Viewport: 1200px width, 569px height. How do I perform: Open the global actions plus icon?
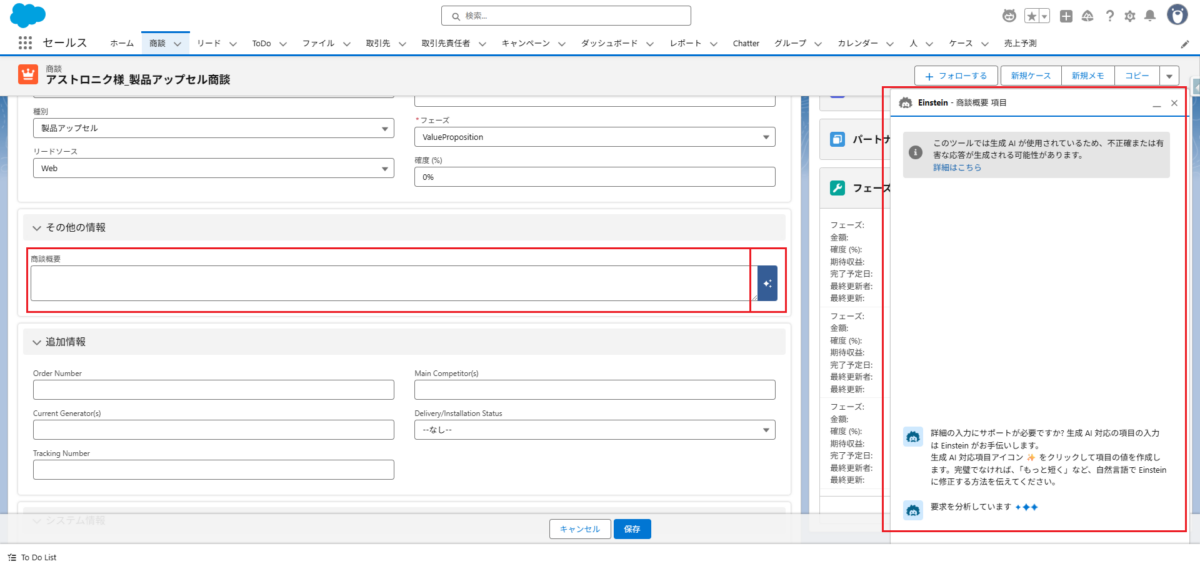(1067, 16)
